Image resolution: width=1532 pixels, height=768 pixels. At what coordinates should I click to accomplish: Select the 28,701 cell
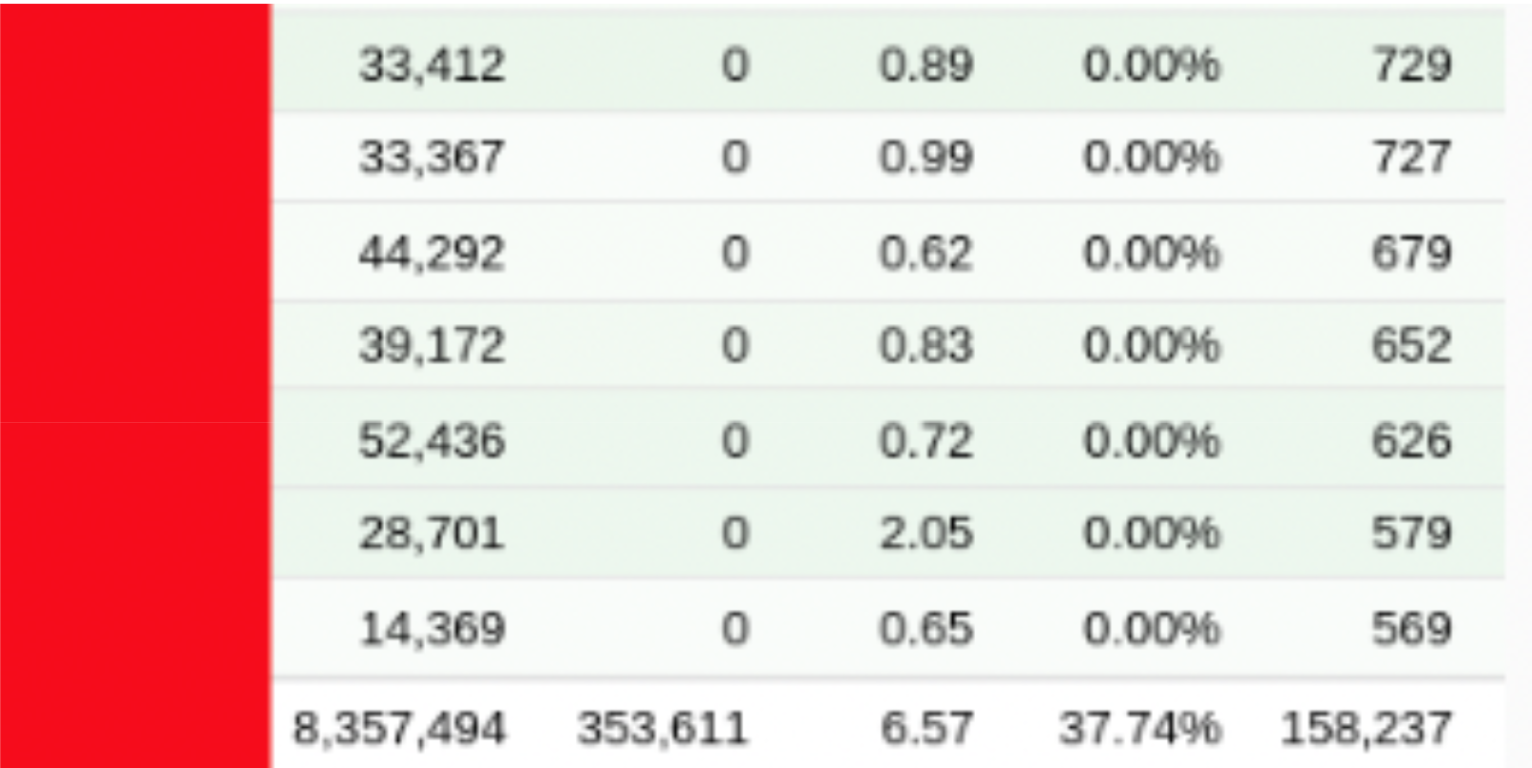432,534
